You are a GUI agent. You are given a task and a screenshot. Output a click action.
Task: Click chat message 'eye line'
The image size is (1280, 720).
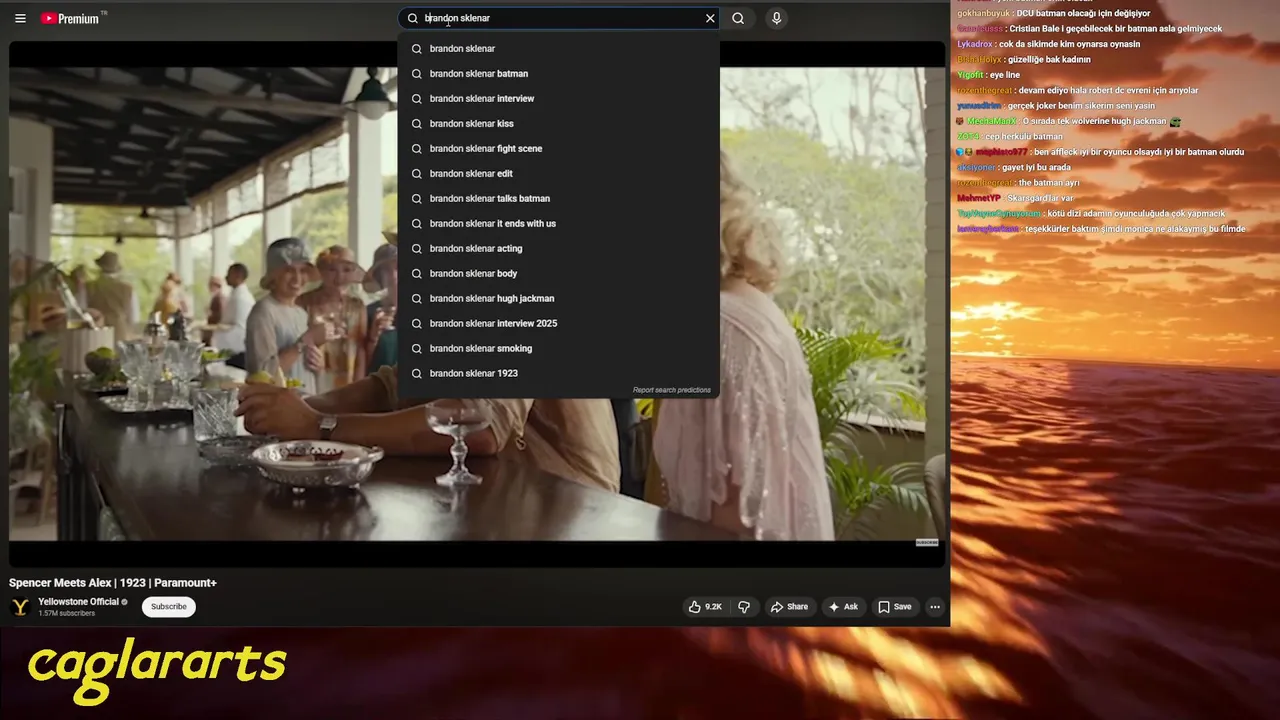(1005, 75)
